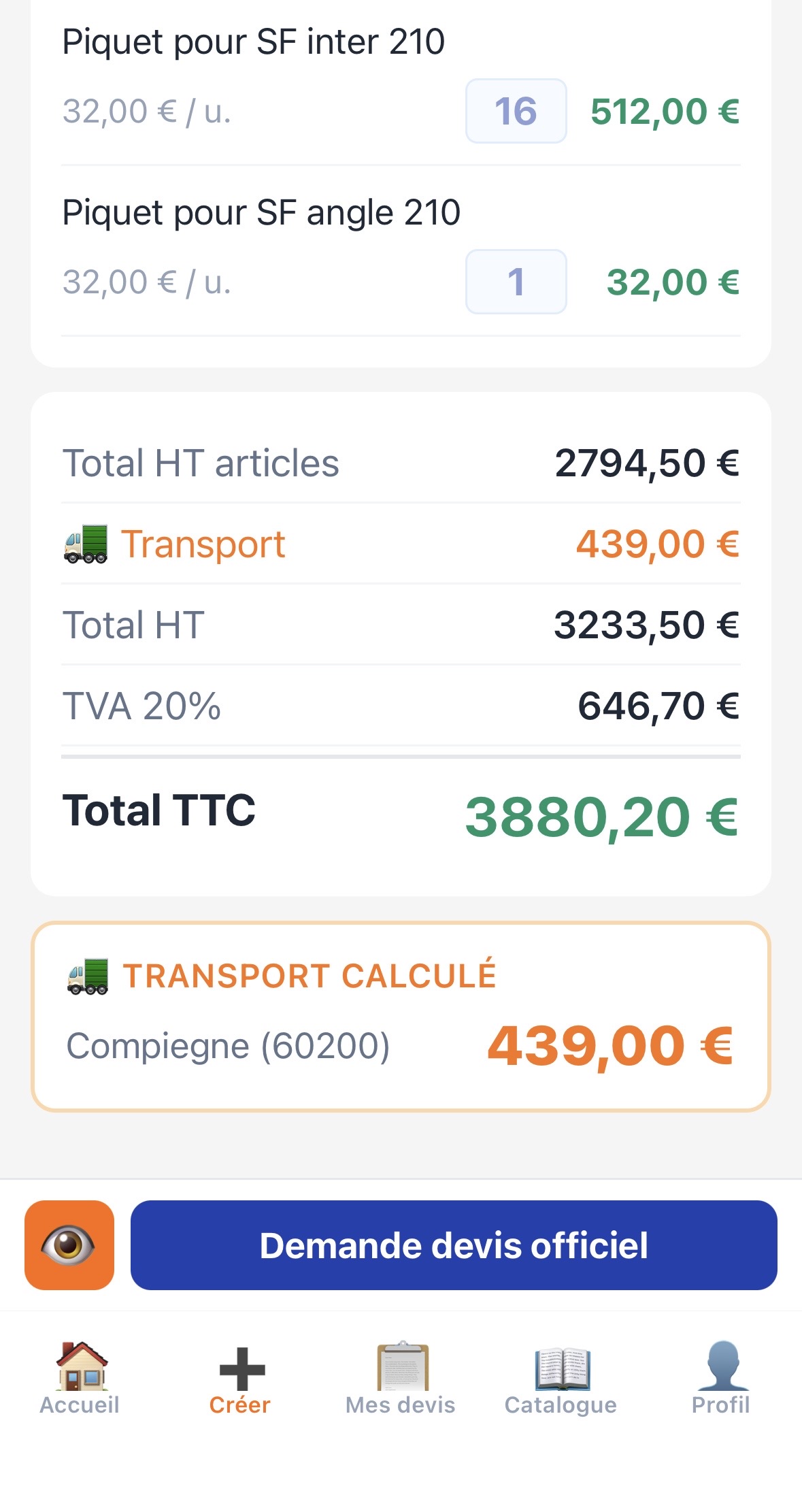This screenshot has height=1512, width=802.
Task: Switch to the Profil person tab
Action: tap(721, 1377)
